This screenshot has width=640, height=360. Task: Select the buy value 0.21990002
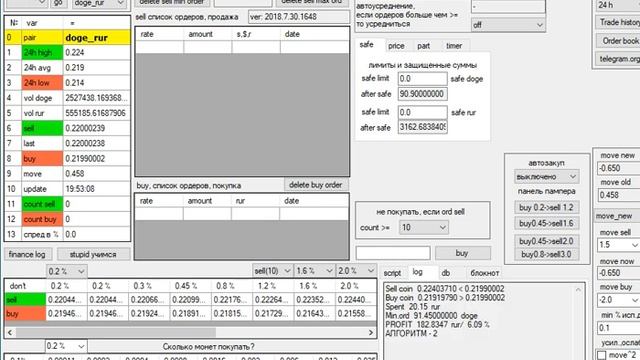click(x=97, y=158)
